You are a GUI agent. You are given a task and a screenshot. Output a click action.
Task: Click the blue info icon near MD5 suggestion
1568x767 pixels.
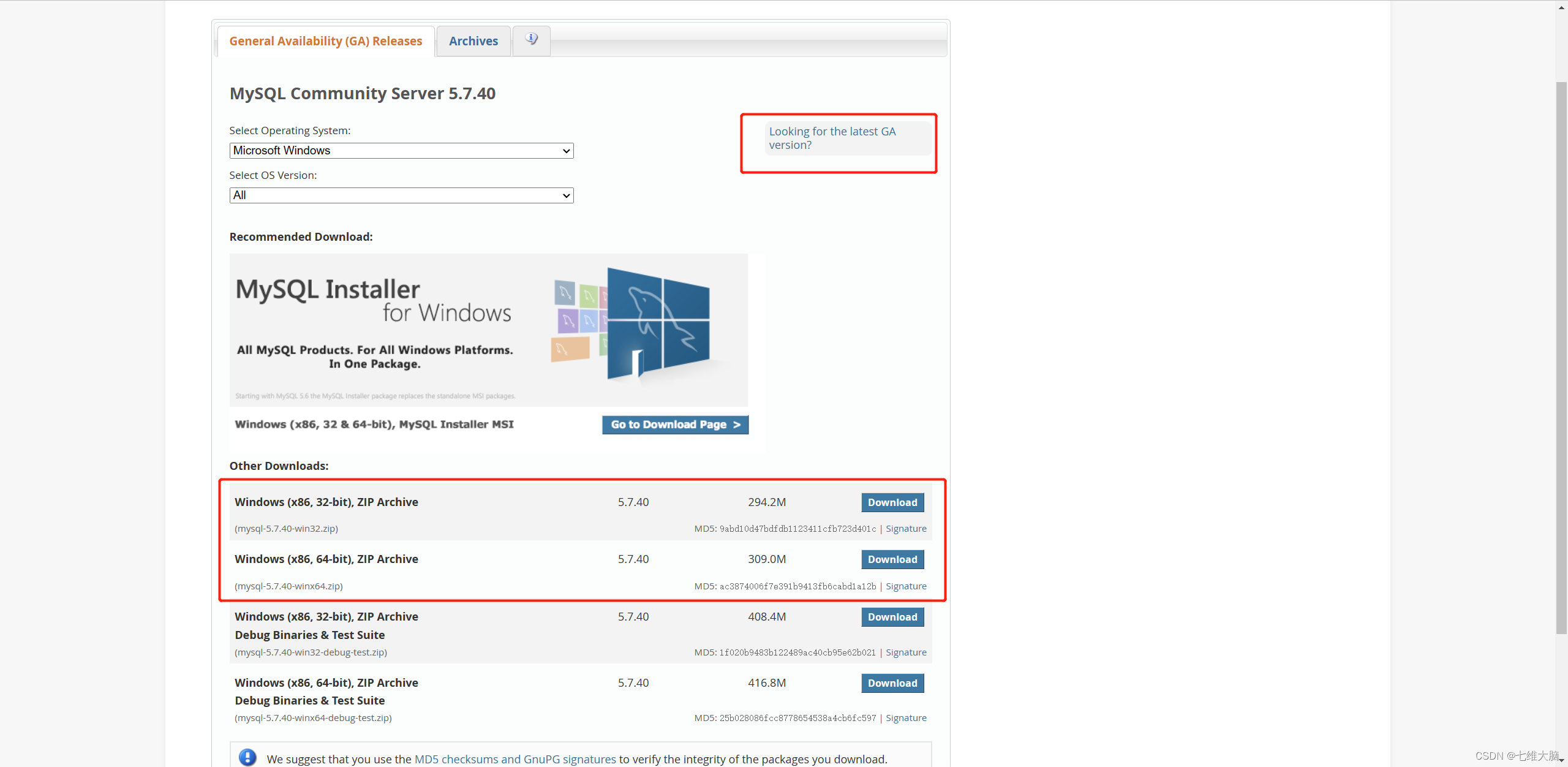[x=247, y=757]
